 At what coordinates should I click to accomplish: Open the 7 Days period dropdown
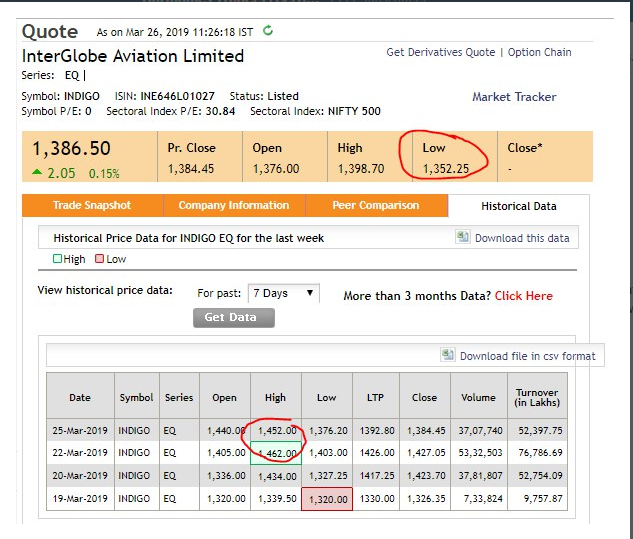(283, 293)
